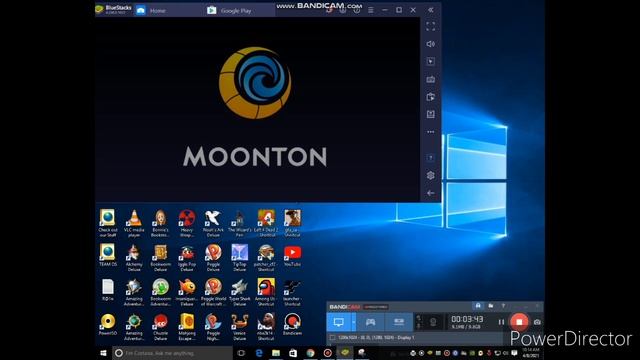
Task: Open Task View on the taskbar
Action: click(x=241, y=353)
